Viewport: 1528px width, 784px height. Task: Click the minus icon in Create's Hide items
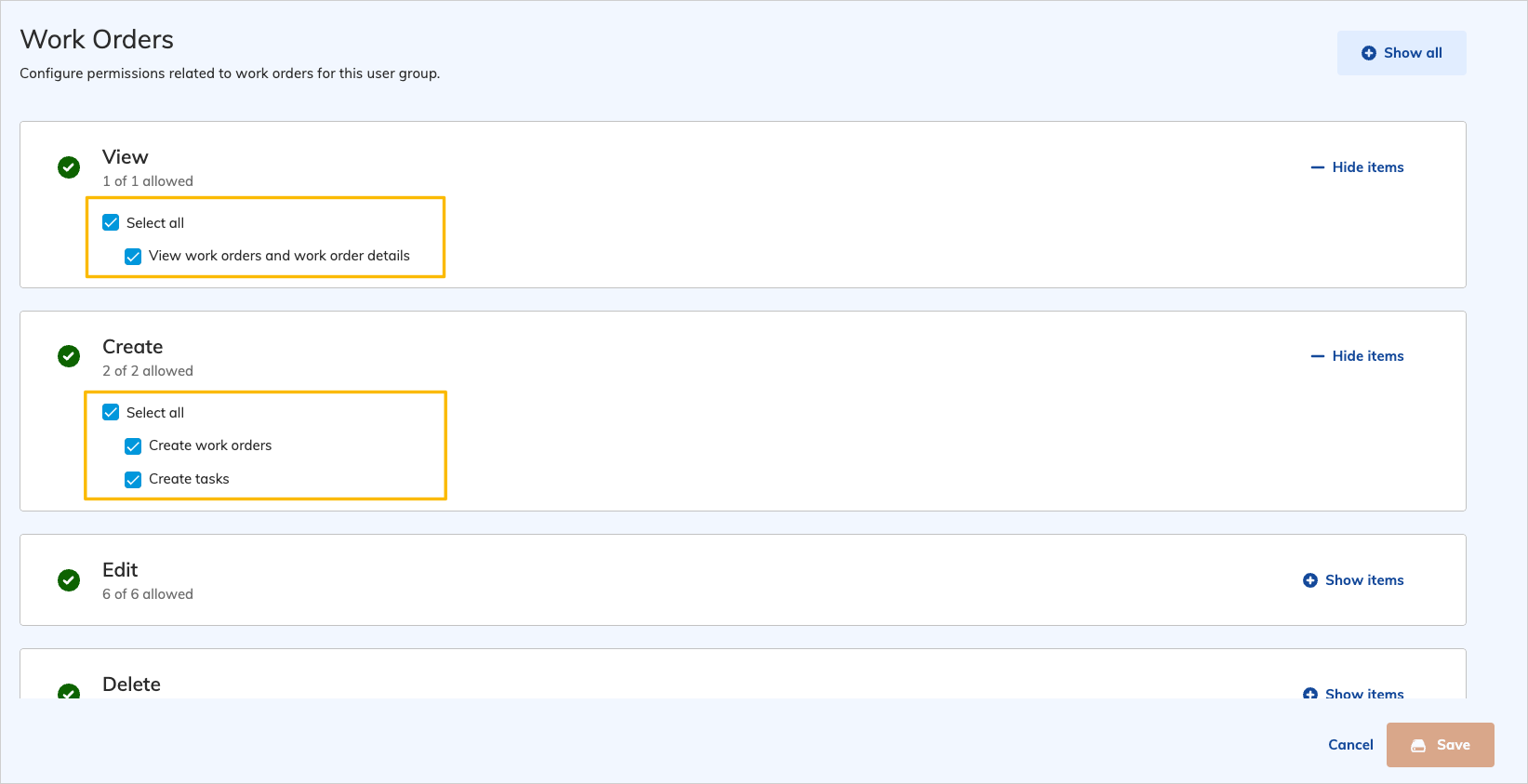pyautogui.click(x=1317, y=356)
